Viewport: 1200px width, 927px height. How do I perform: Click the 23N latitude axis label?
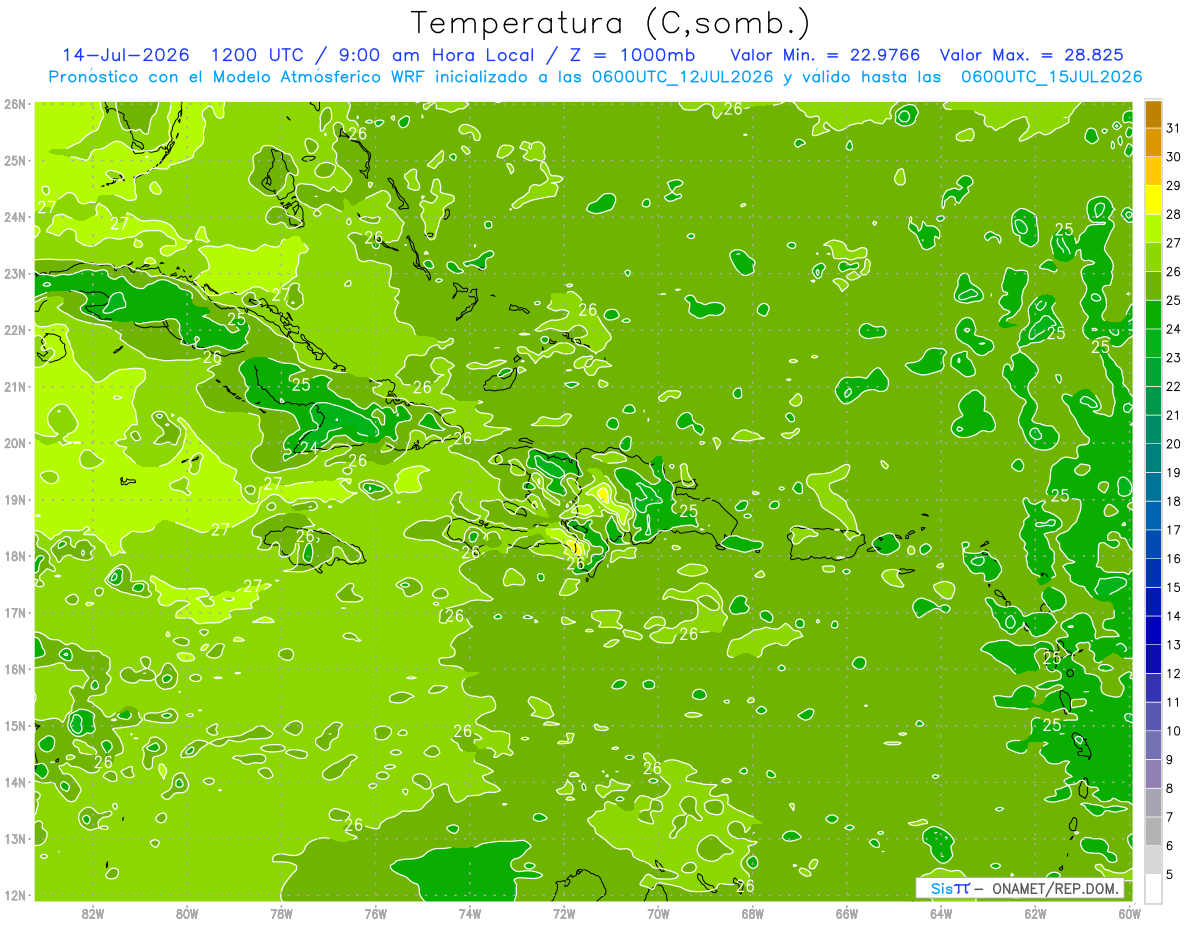[15, 273]
